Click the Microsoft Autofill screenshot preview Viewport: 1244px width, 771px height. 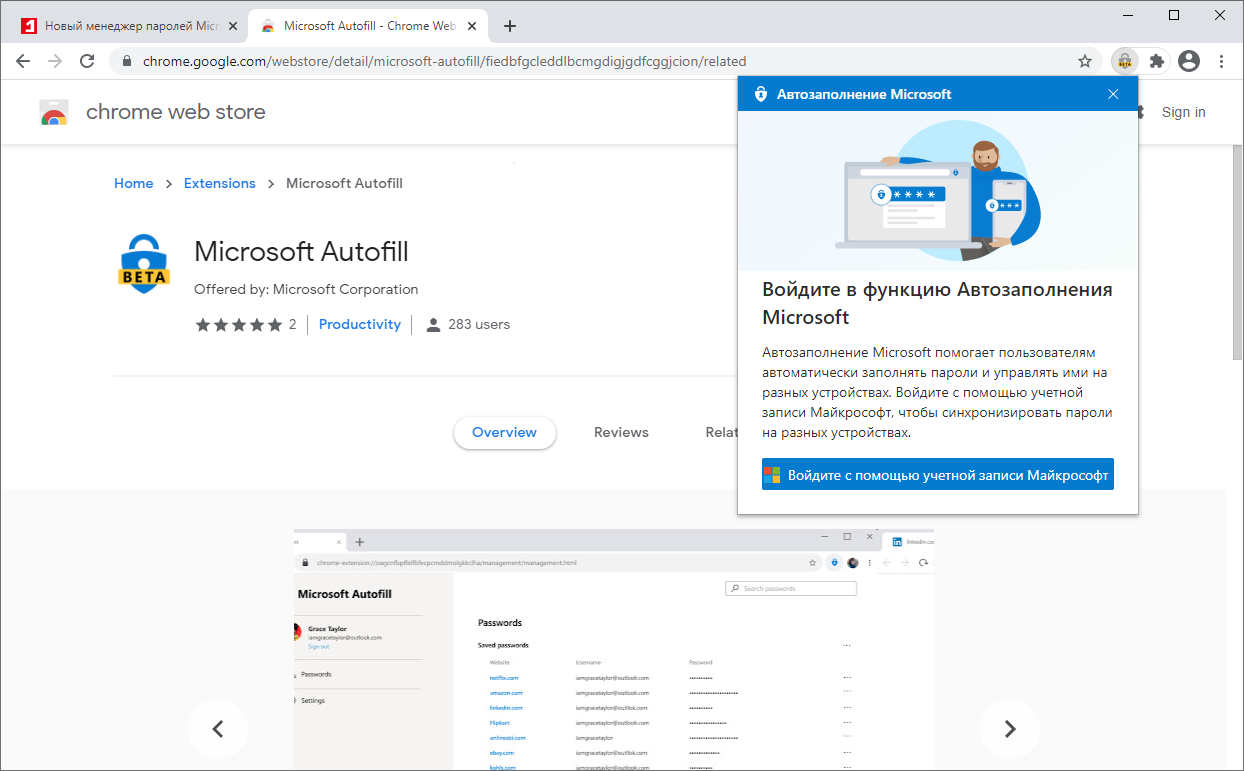tap(614, 650)
